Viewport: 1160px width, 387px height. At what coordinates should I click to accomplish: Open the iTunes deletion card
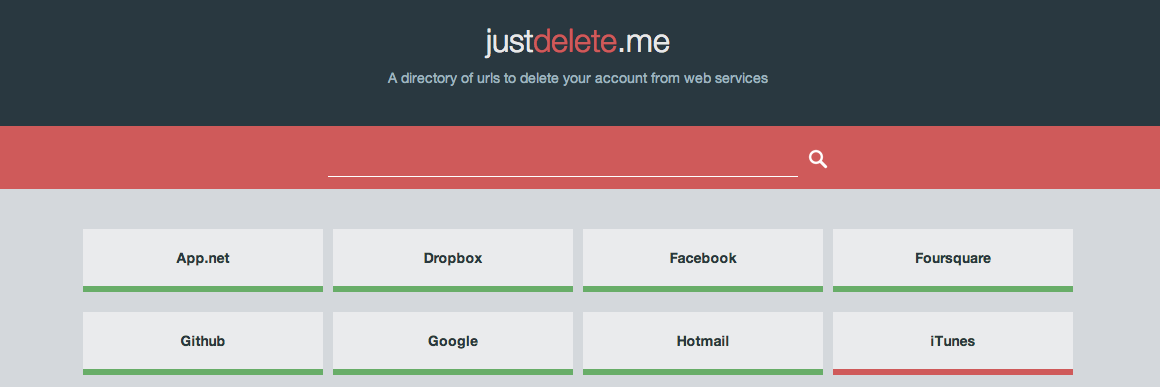coord(953,341)
